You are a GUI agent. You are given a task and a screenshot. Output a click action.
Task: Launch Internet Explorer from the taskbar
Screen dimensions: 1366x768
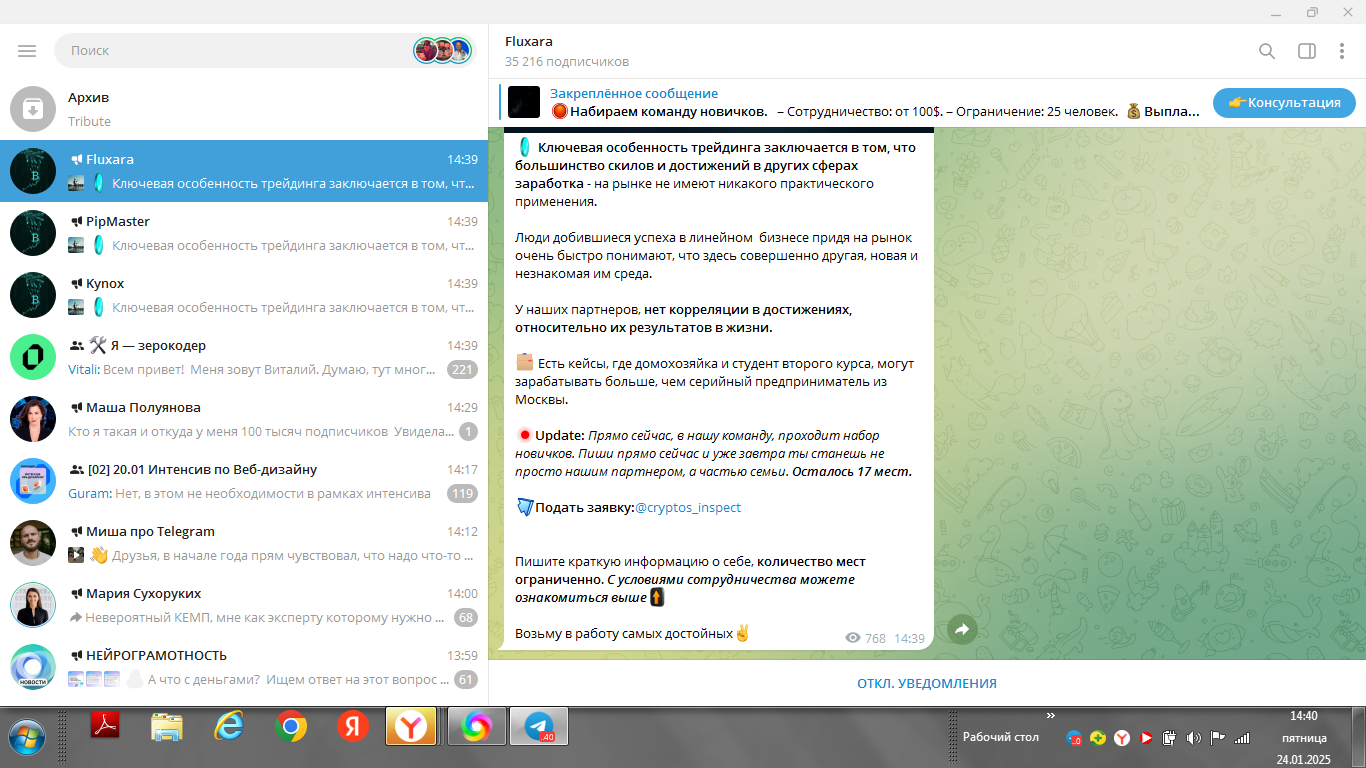point(229,726)
